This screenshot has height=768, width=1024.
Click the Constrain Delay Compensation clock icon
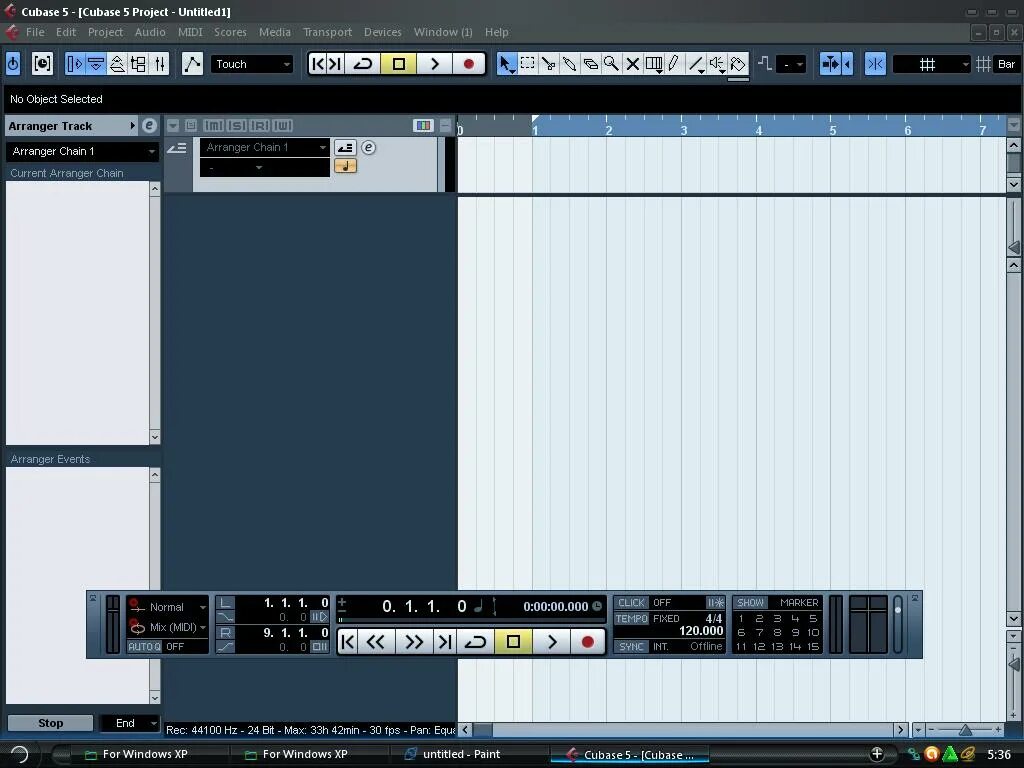point(42,64)
